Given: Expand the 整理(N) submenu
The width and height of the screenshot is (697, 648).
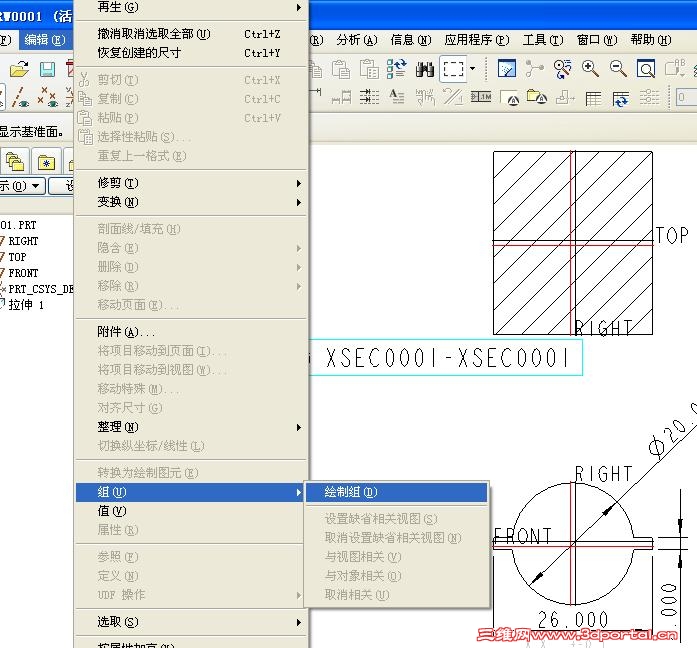Looking at the screenshot, I should tap(191, 427).
